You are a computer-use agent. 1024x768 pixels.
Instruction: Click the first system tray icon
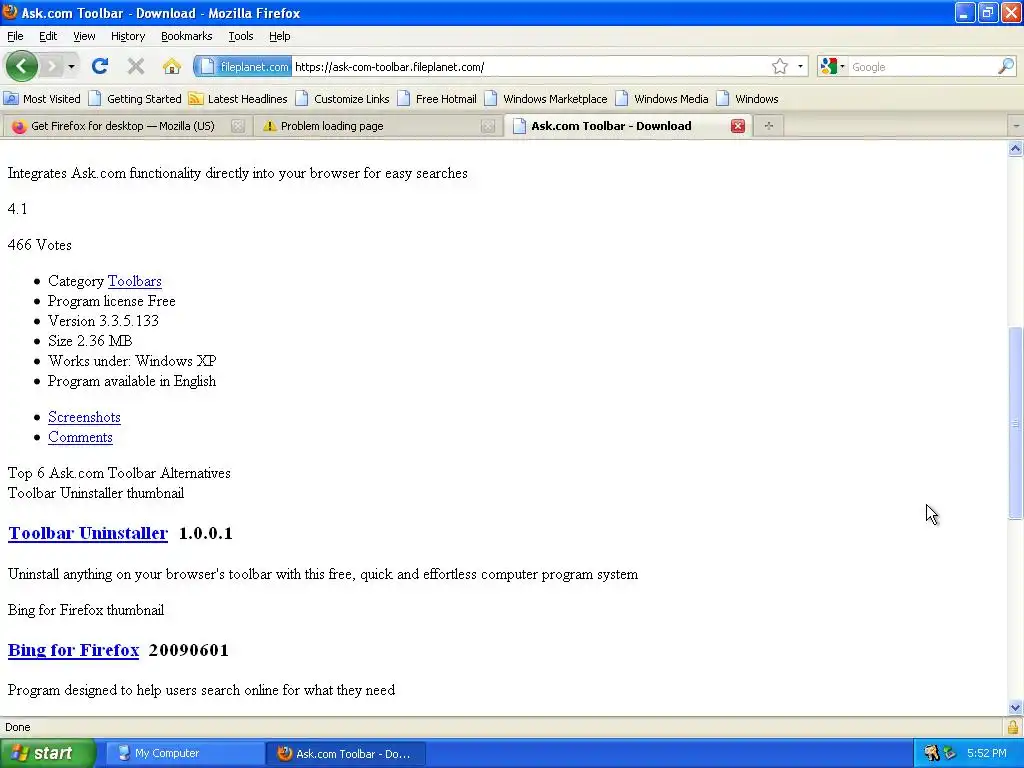(x=931, y=753)
